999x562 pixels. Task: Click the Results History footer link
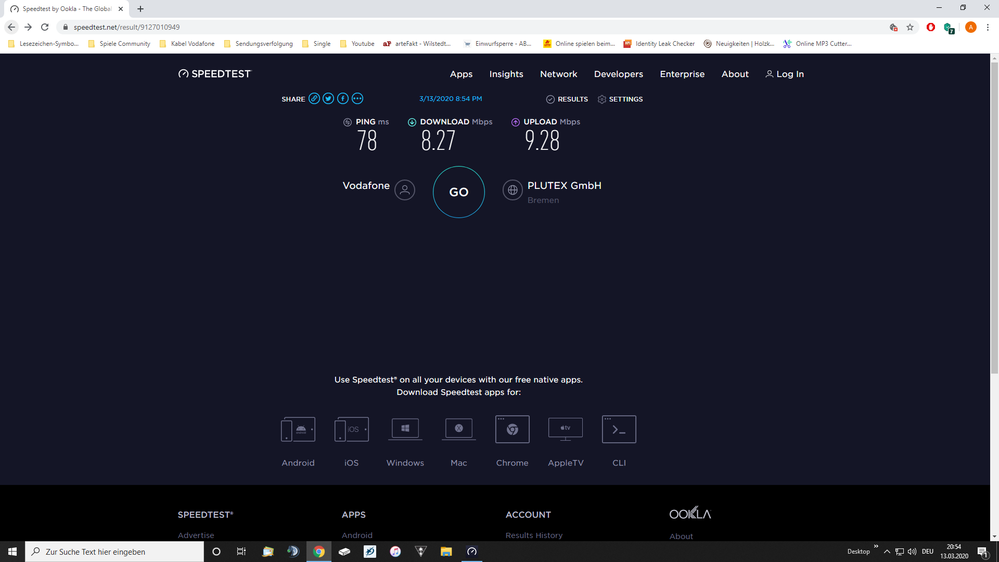pos(534,535)
